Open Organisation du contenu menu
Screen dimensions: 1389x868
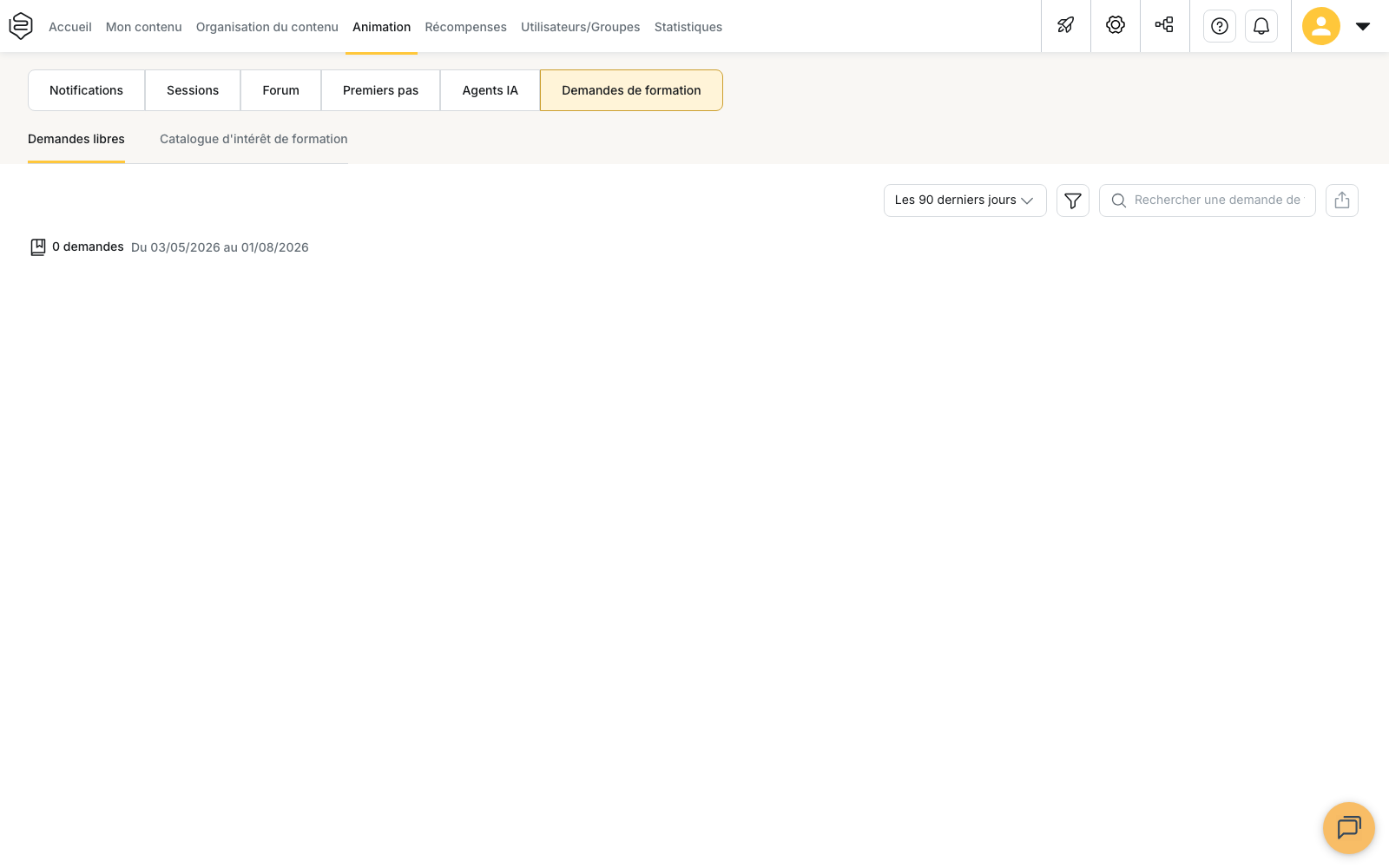(267, 27)
